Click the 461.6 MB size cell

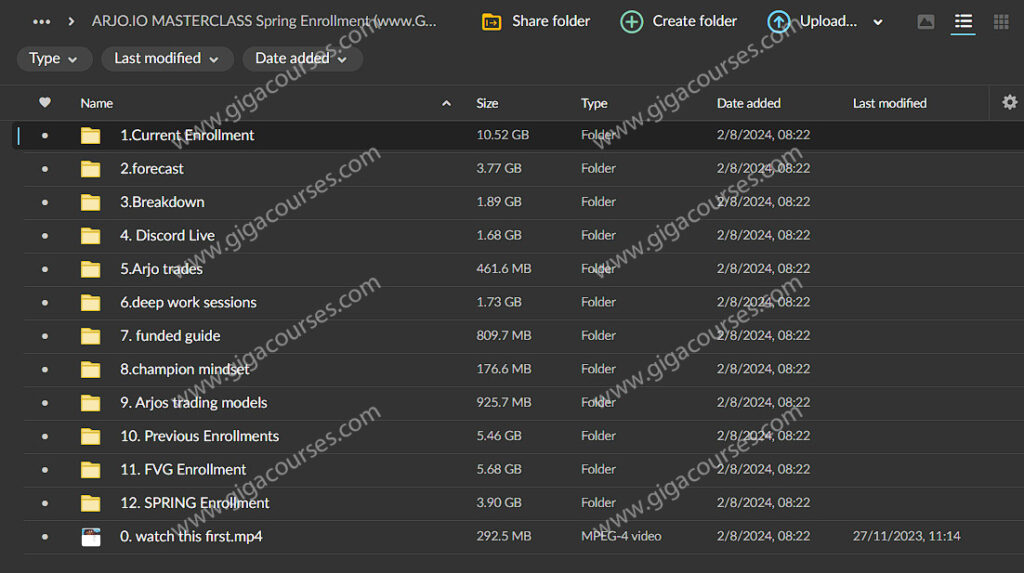tap(504, 269)
